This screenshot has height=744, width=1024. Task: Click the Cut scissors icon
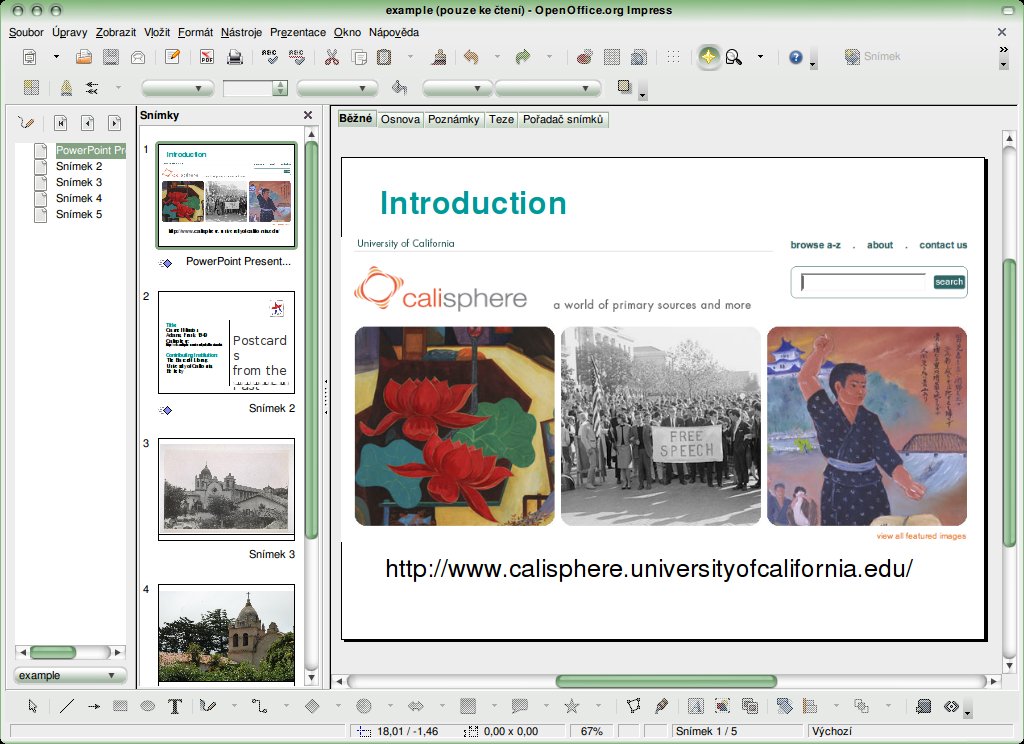[332, 57]
